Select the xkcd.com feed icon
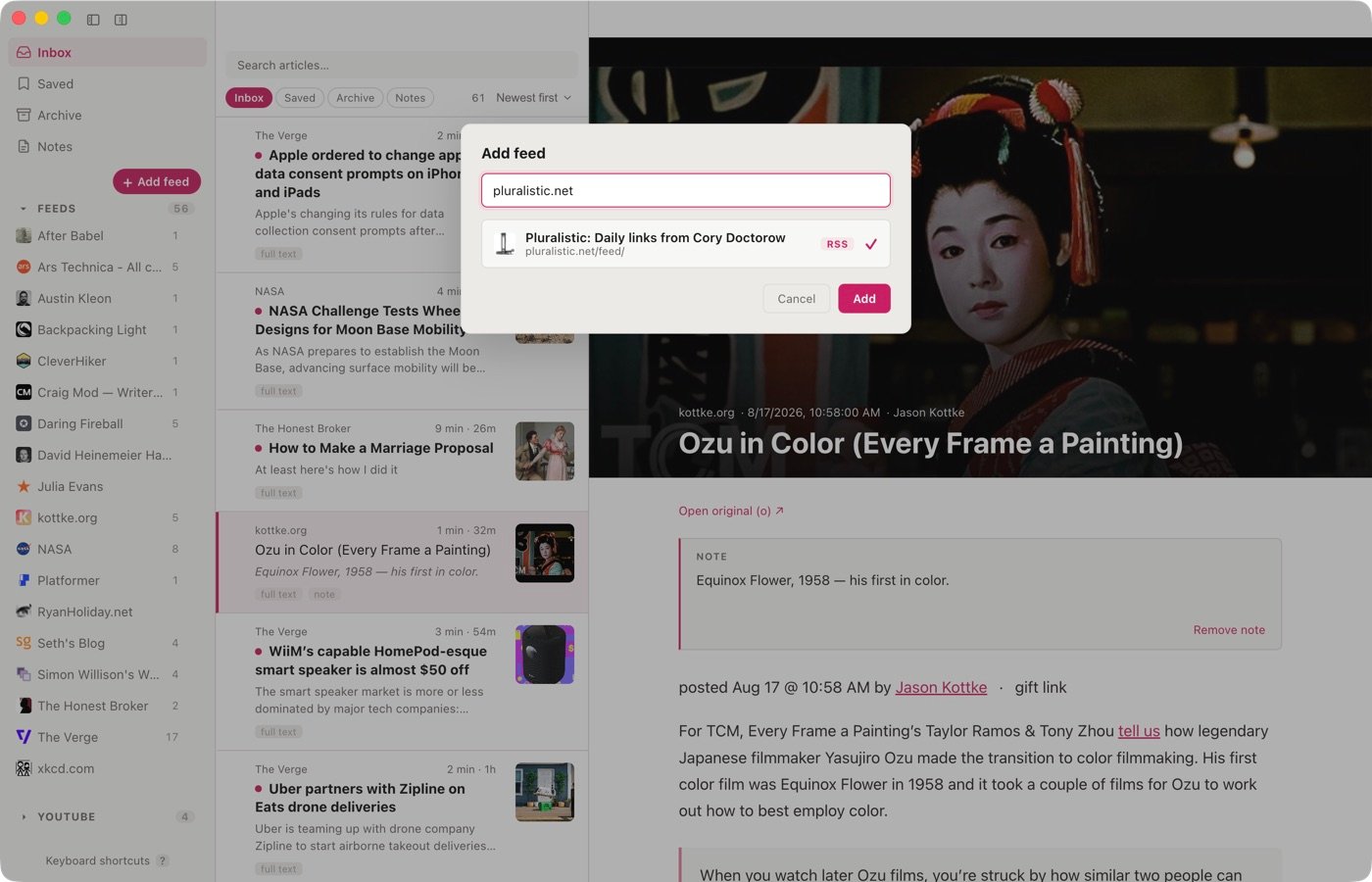 tap(24, 769)
